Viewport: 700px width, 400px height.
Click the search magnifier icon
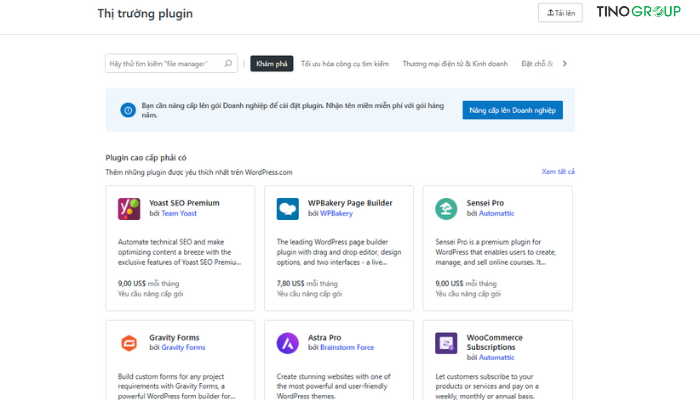click(228, 63)
